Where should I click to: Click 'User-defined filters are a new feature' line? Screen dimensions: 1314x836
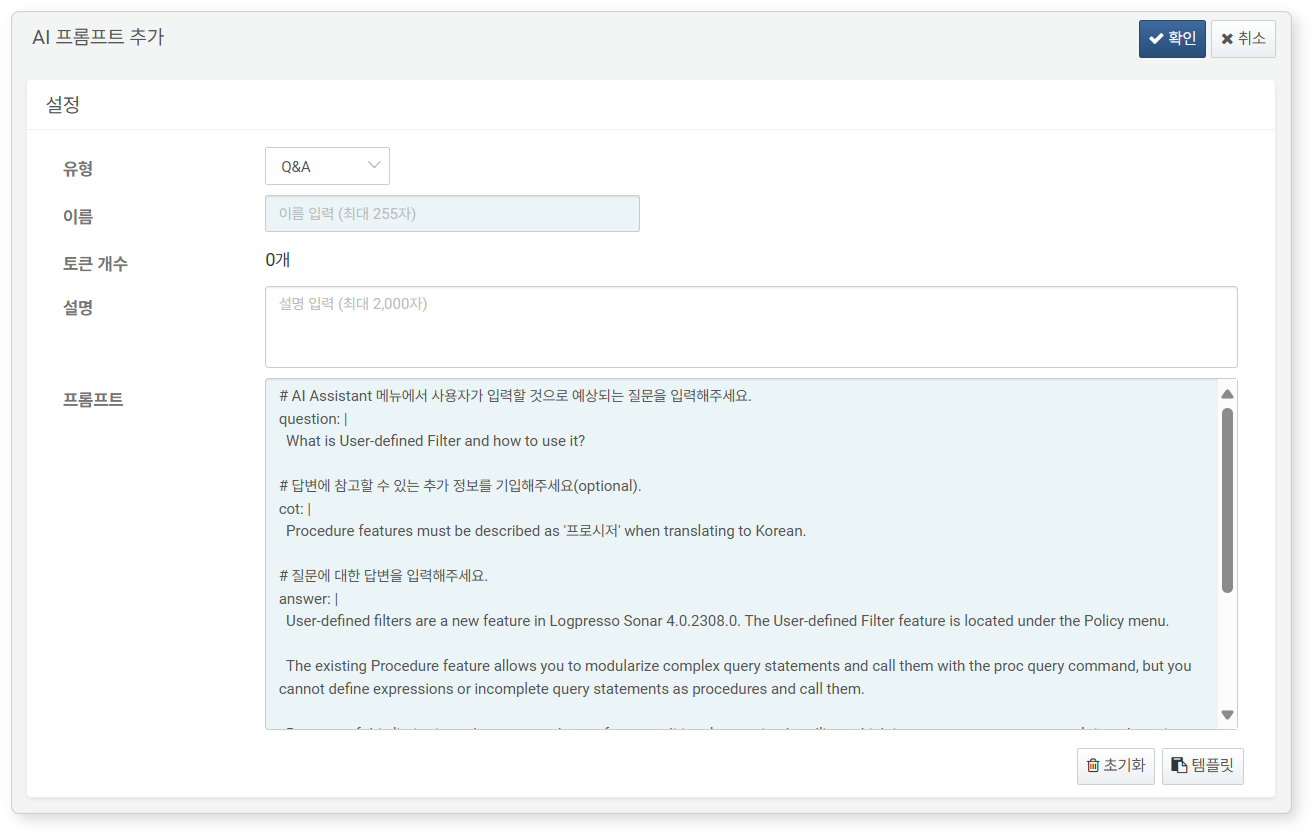point(727,621)
